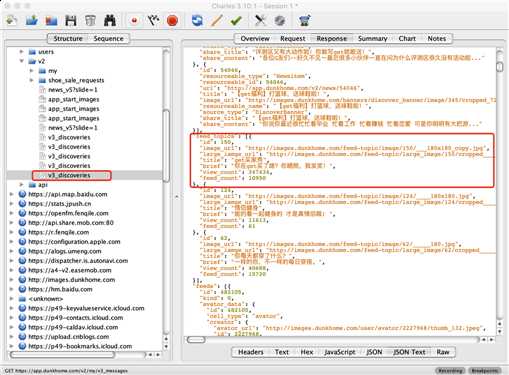The height and width of the screenshot is (375, 509).
Task: Select the https://dispatcher.is.autonavi.com host
Action: coord(78,260)
